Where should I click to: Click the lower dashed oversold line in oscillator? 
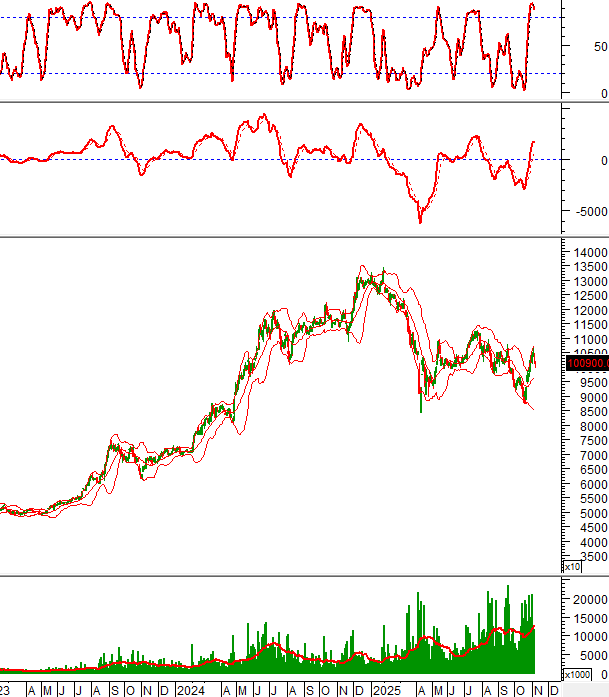pos(280,73)
